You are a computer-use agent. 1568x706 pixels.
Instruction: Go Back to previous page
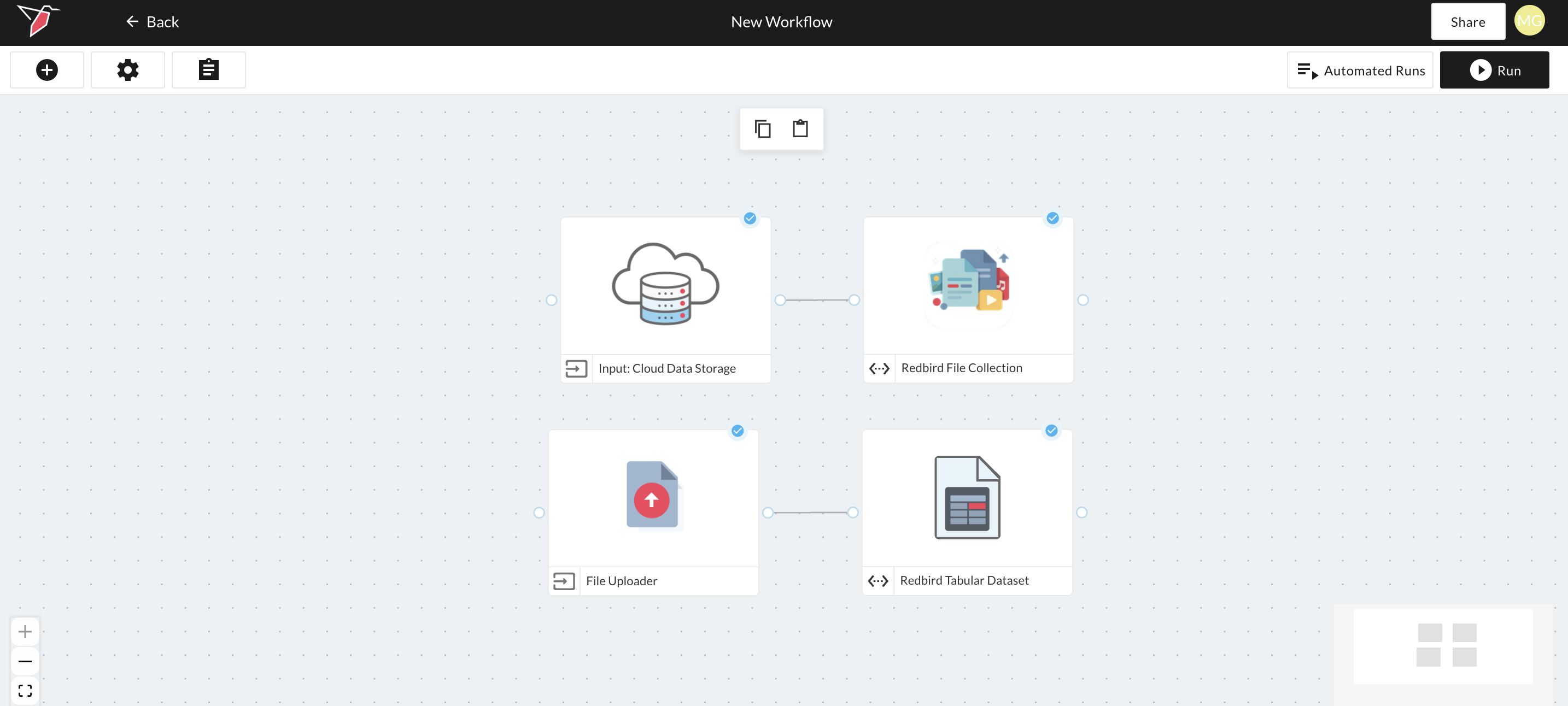coord(152,22)
